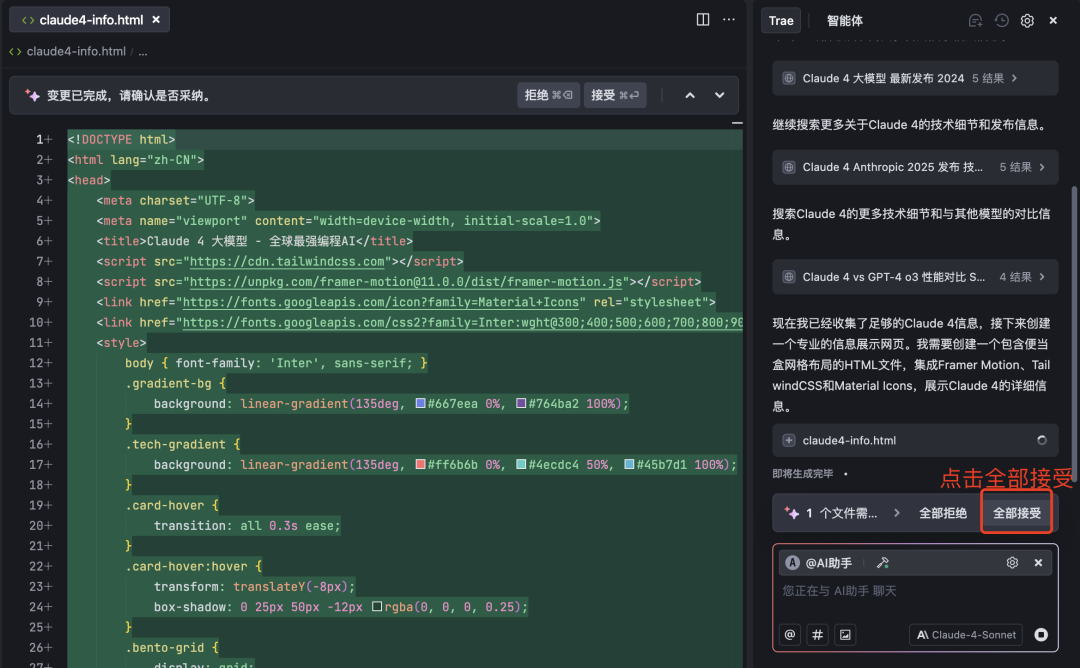This screenshot has width=1080, height=668.
Task: Click the sparkle icon beside 1 个文件需
Action: coord(792,513)
